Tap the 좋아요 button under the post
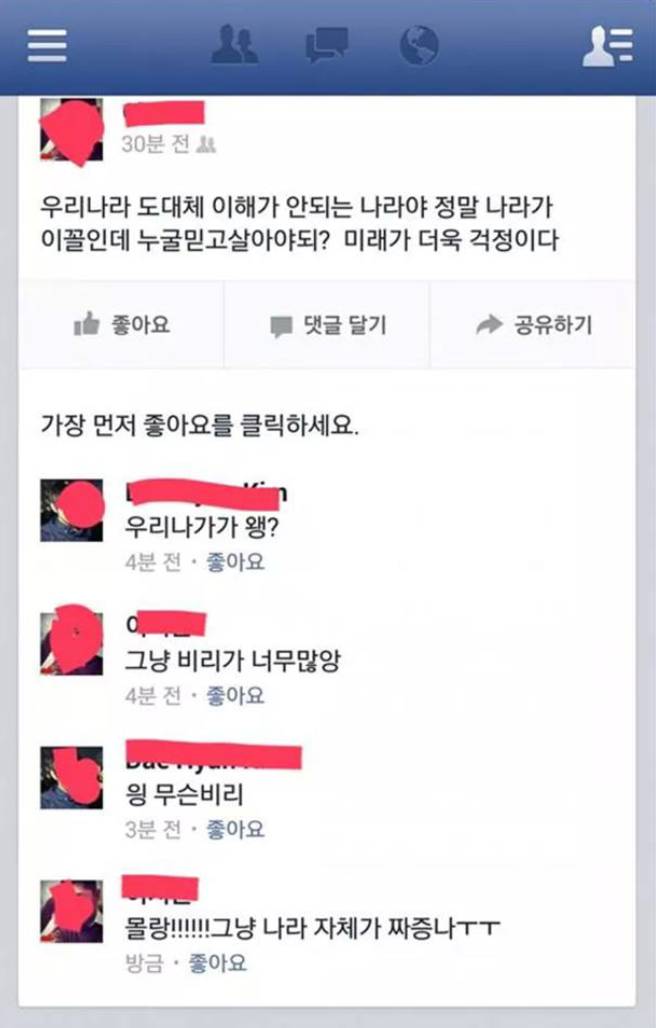 pyautogui.click(x=122, y=325)
